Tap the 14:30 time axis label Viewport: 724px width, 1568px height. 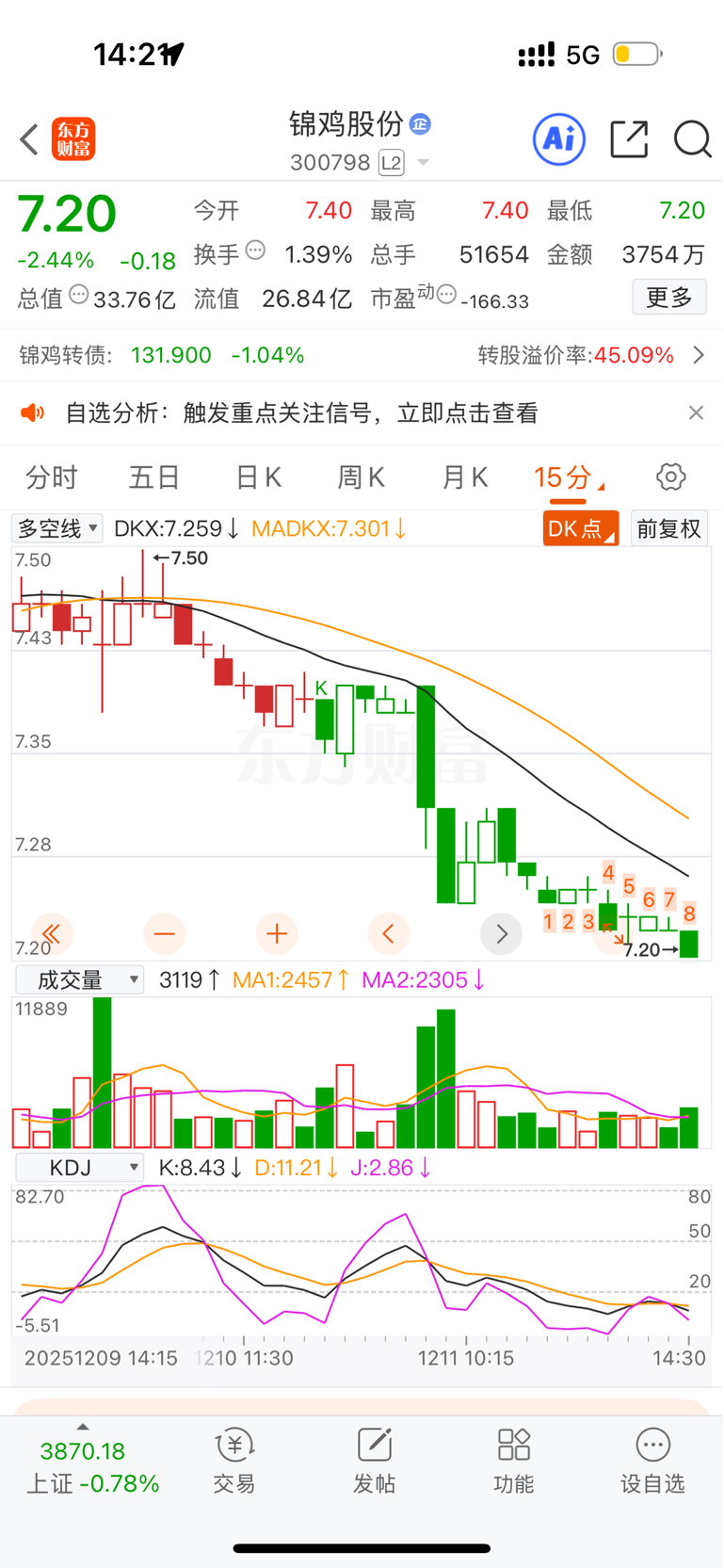(679, 1358)
